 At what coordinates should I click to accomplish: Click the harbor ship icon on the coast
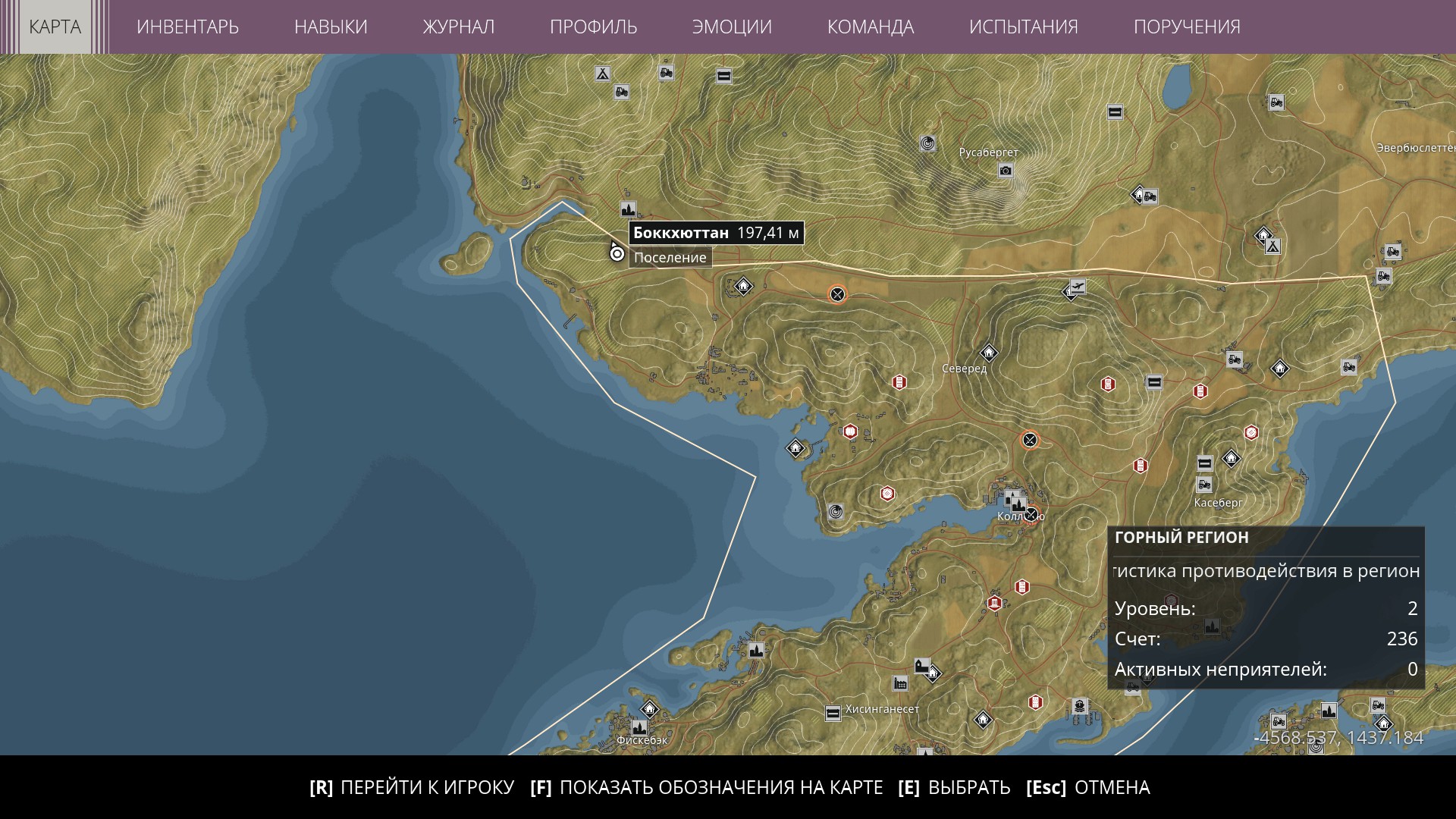pos(1079,707)
